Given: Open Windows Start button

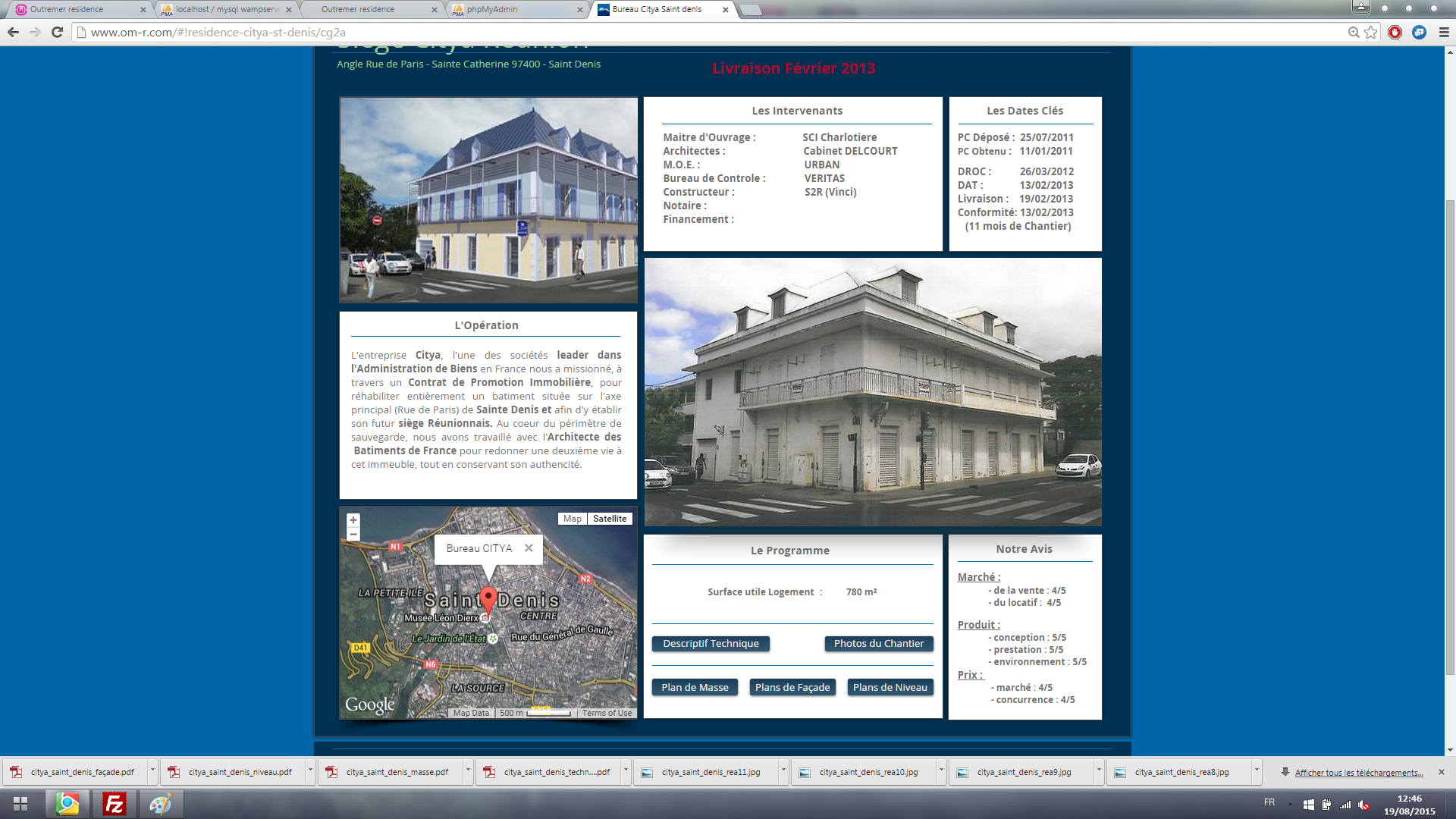Looking at the screenshot, I should [20, 804].
